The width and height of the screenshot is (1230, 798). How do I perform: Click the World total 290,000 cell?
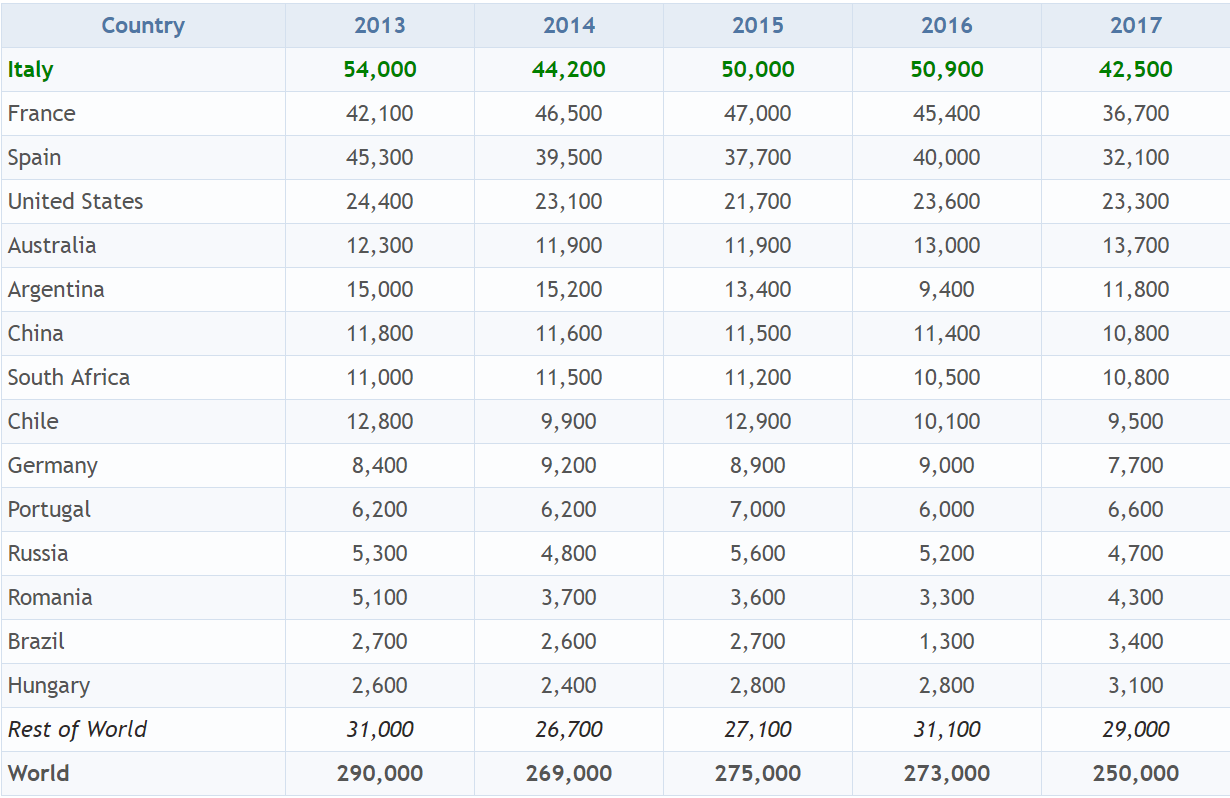[380, 774]
